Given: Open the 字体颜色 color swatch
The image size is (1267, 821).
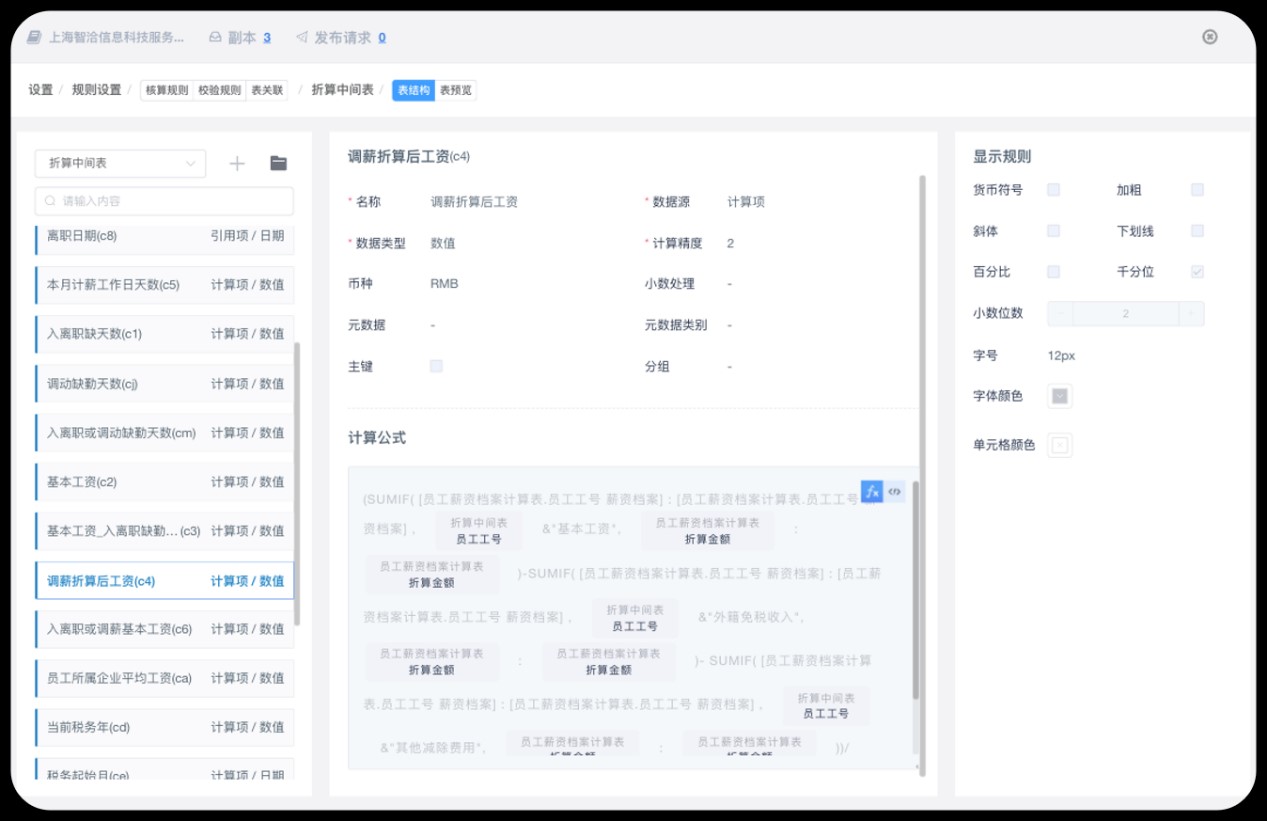Looking at the screenshot, I should (1060, 397).
